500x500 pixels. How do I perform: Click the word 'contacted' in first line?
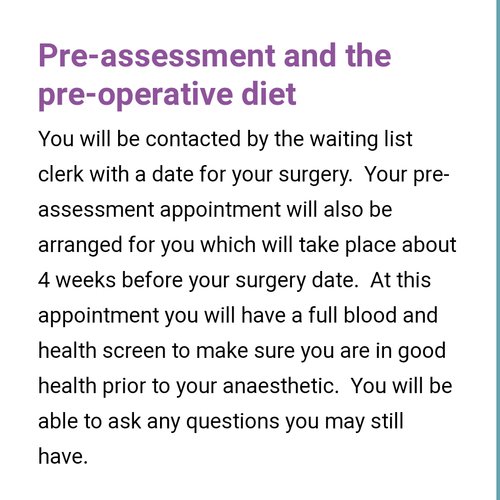193,139
